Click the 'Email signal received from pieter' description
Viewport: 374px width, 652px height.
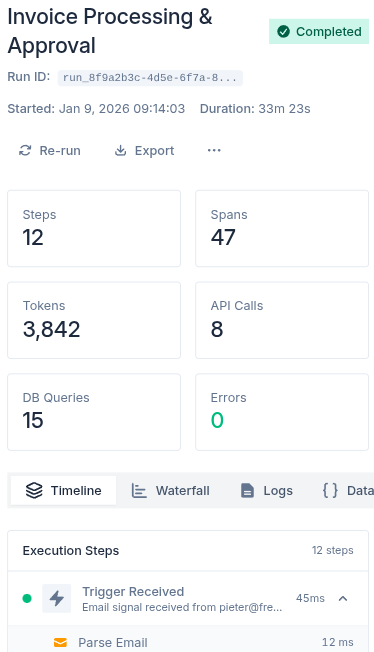[182, 608]
